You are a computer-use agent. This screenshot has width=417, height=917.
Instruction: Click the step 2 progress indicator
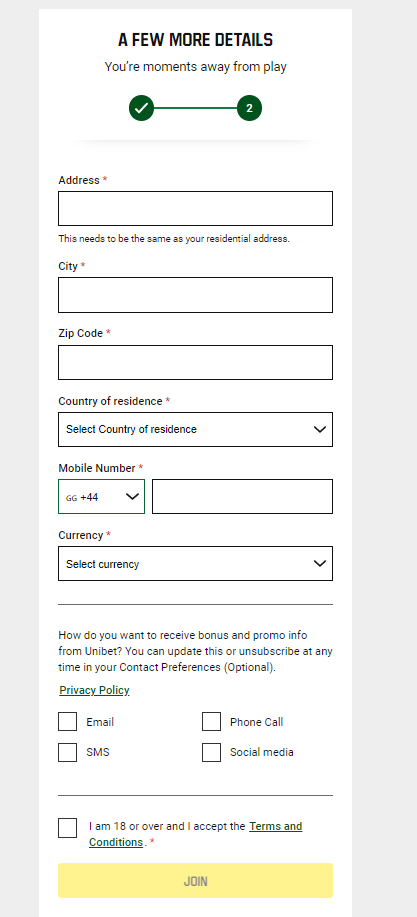[249, 108]
